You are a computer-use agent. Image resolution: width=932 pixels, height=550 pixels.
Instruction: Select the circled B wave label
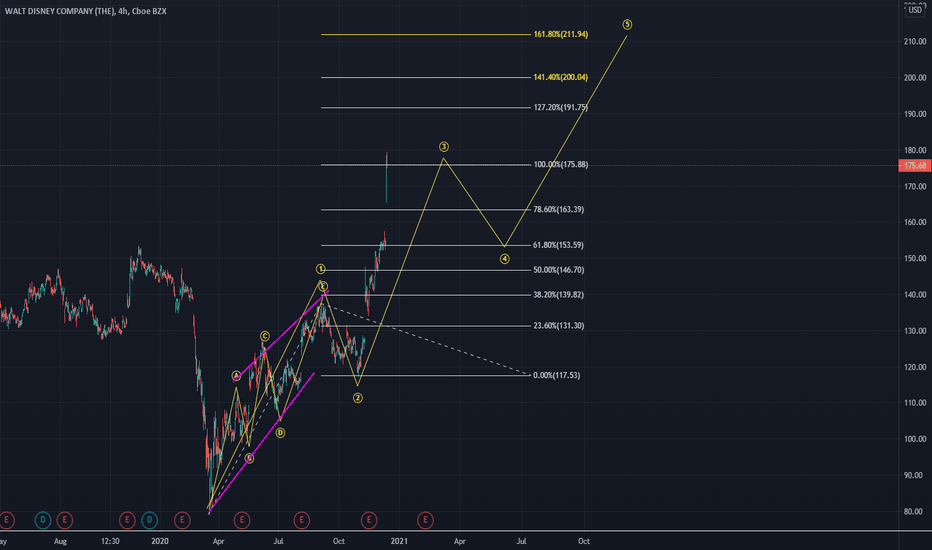tap(250, 458)
